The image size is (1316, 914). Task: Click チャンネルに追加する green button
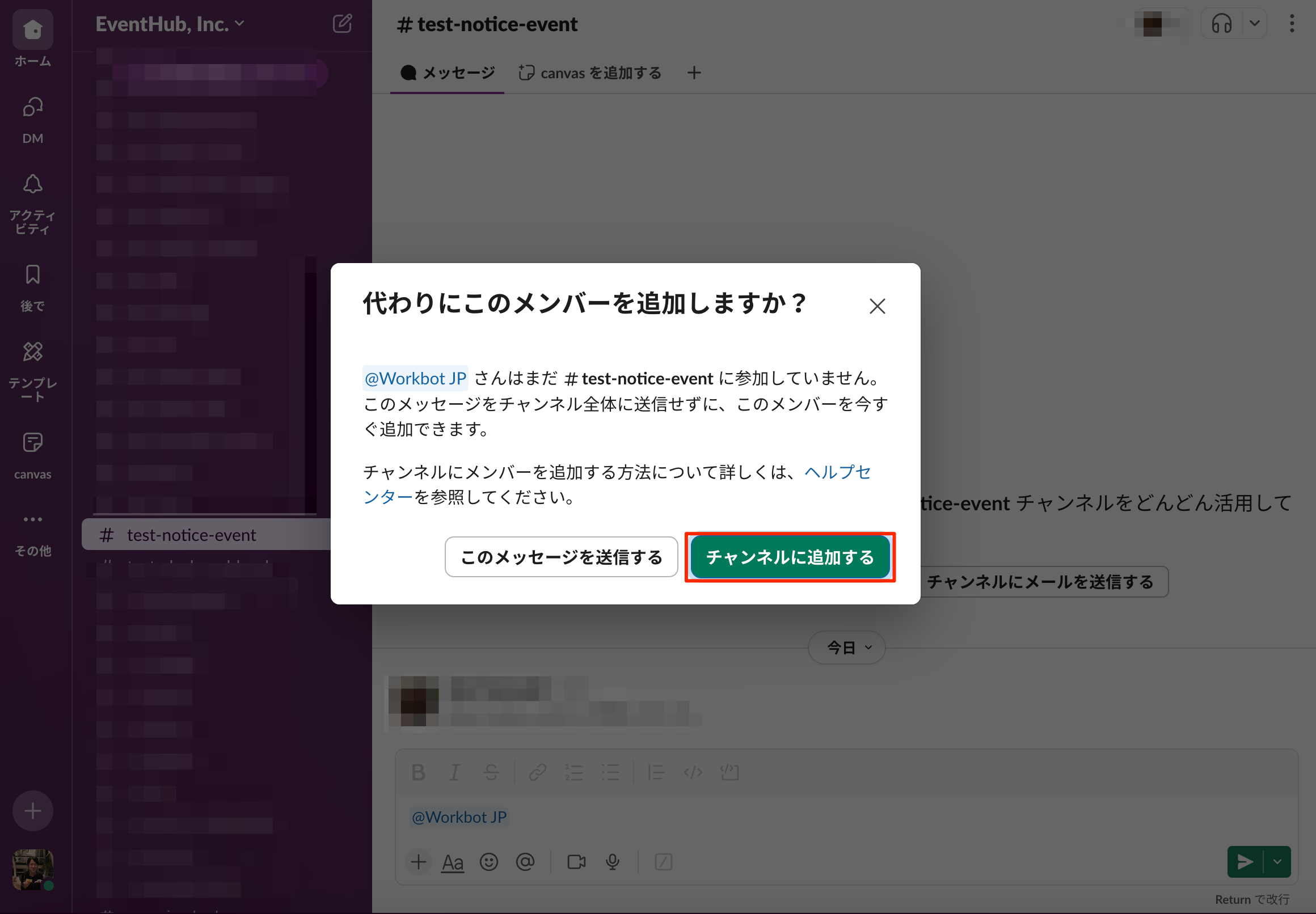click(x=790, y=557)
